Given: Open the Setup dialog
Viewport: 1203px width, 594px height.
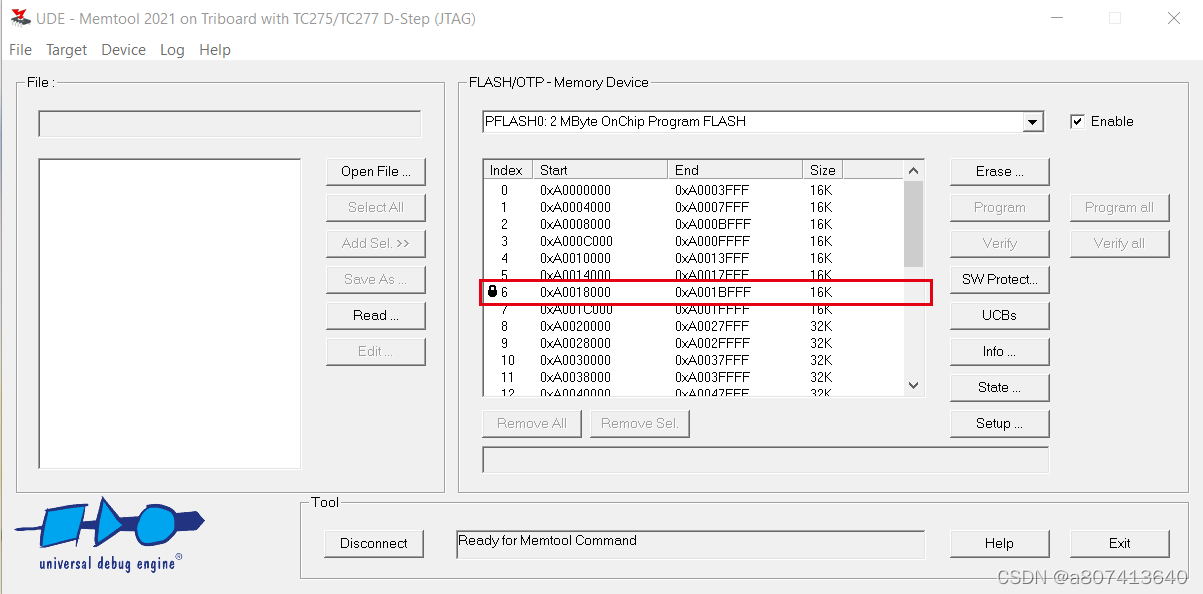Looking at the screenshot, I should 1000,423.
